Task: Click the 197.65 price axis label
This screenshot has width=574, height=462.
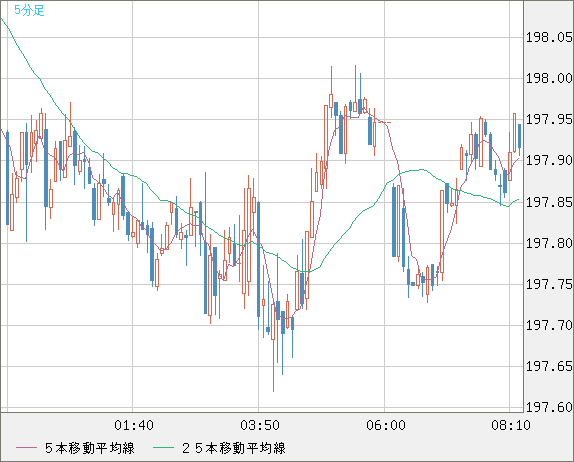Action: click(x=549, y=366)
